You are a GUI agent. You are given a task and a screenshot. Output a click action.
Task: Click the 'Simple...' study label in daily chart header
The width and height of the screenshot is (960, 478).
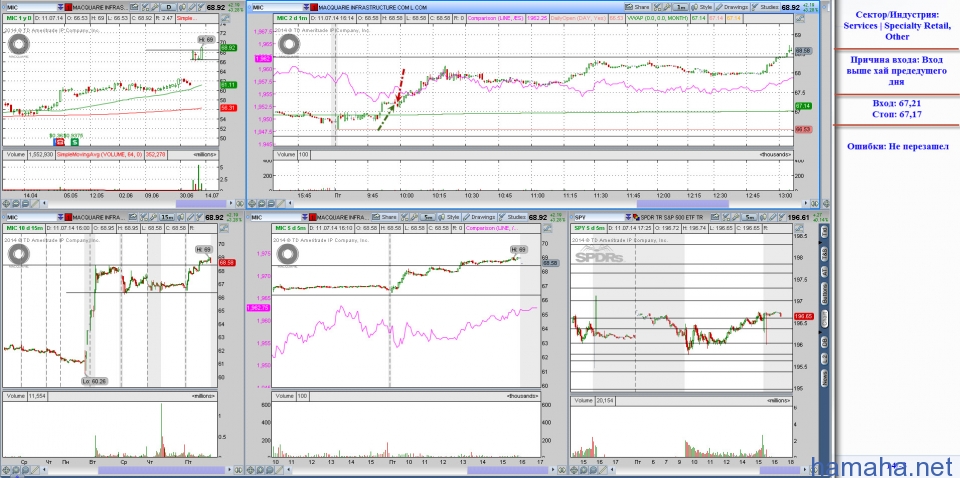pos(187,18)
